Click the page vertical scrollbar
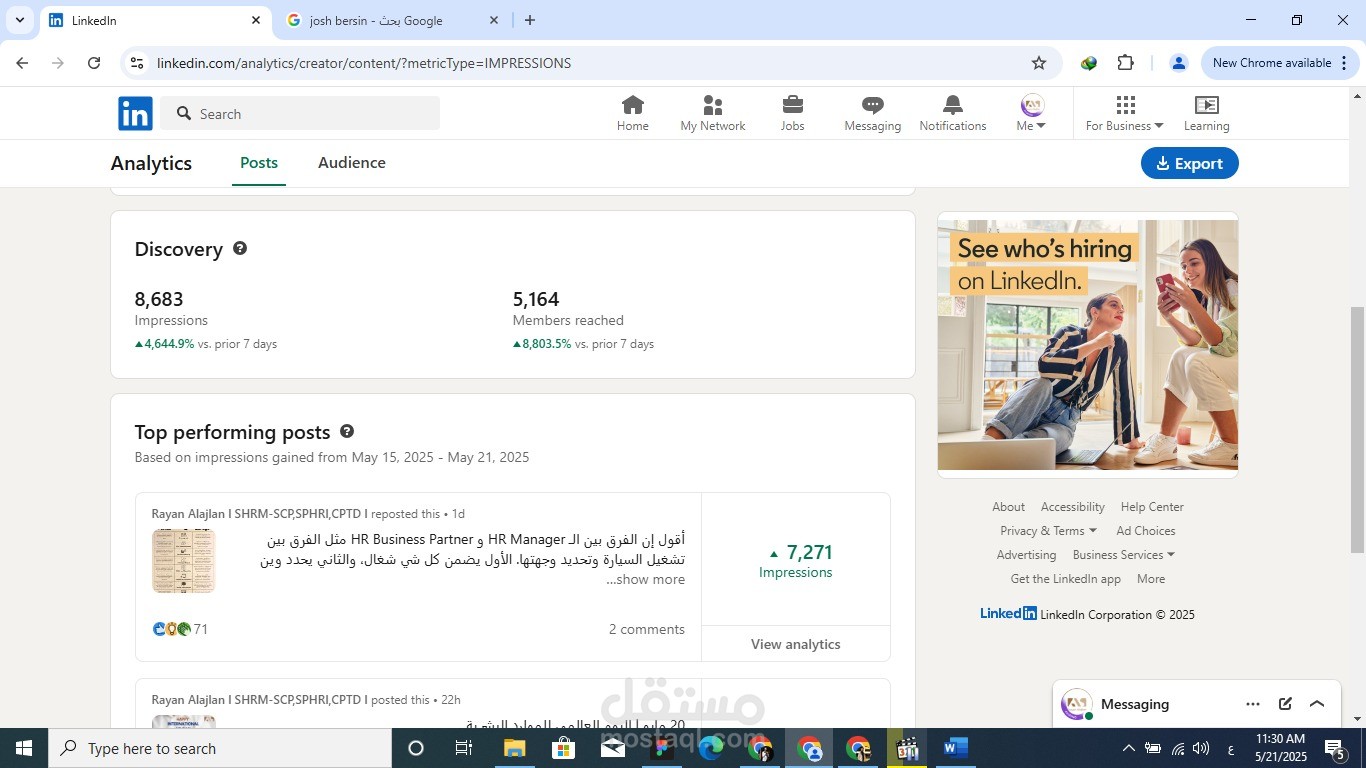1366x768 pixels. (1357, 430)
